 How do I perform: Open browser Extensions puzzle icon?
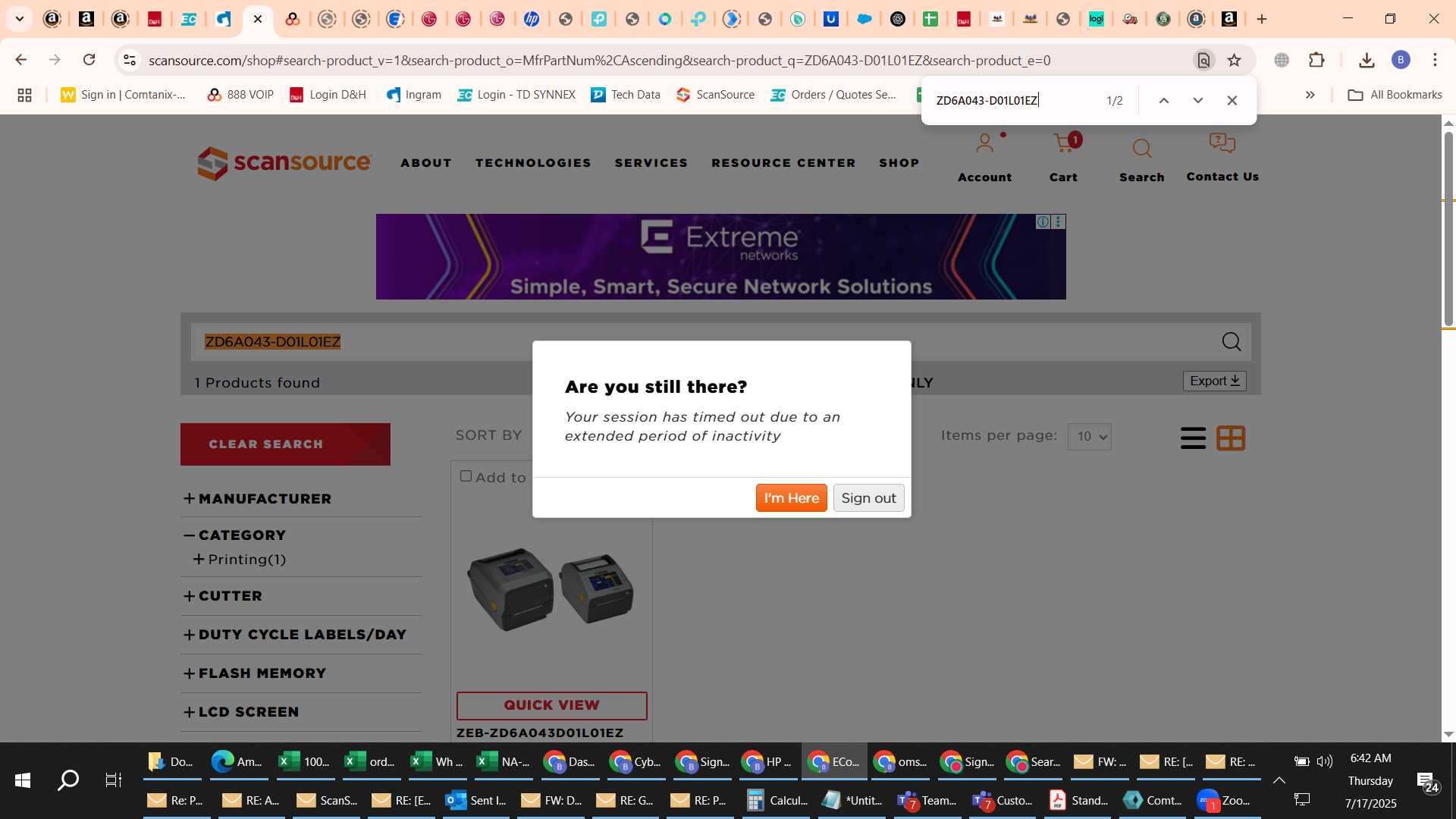1316,60
